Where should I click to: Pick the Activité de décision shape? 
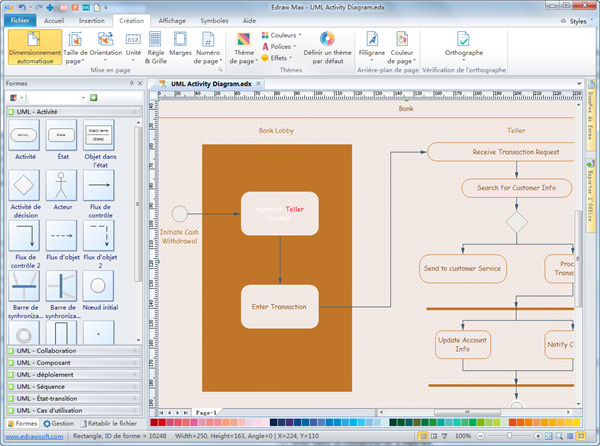pyautogui.click(x=25, y=186)
